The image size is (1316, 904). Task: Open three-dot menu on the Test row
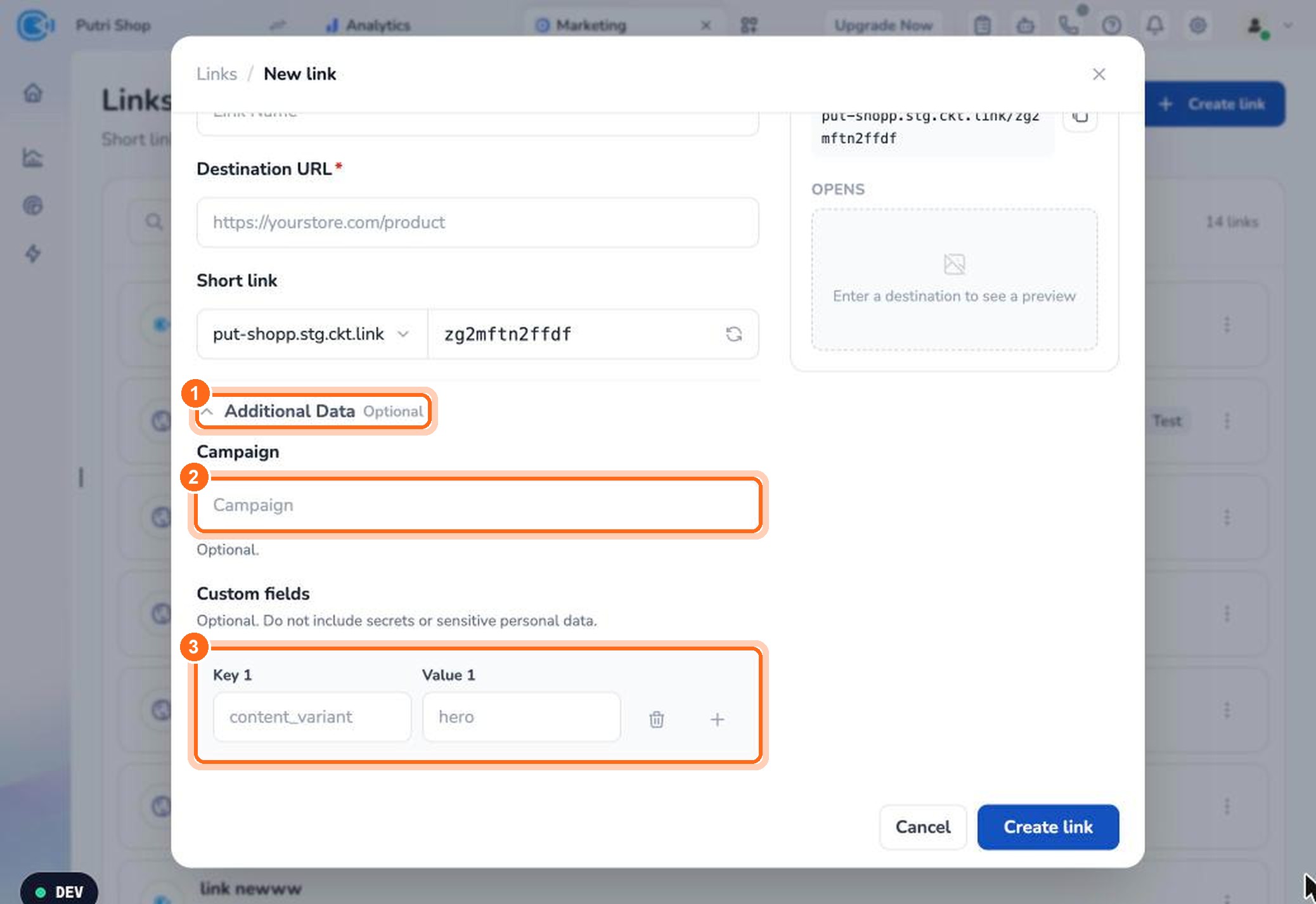click(1227, 421)
